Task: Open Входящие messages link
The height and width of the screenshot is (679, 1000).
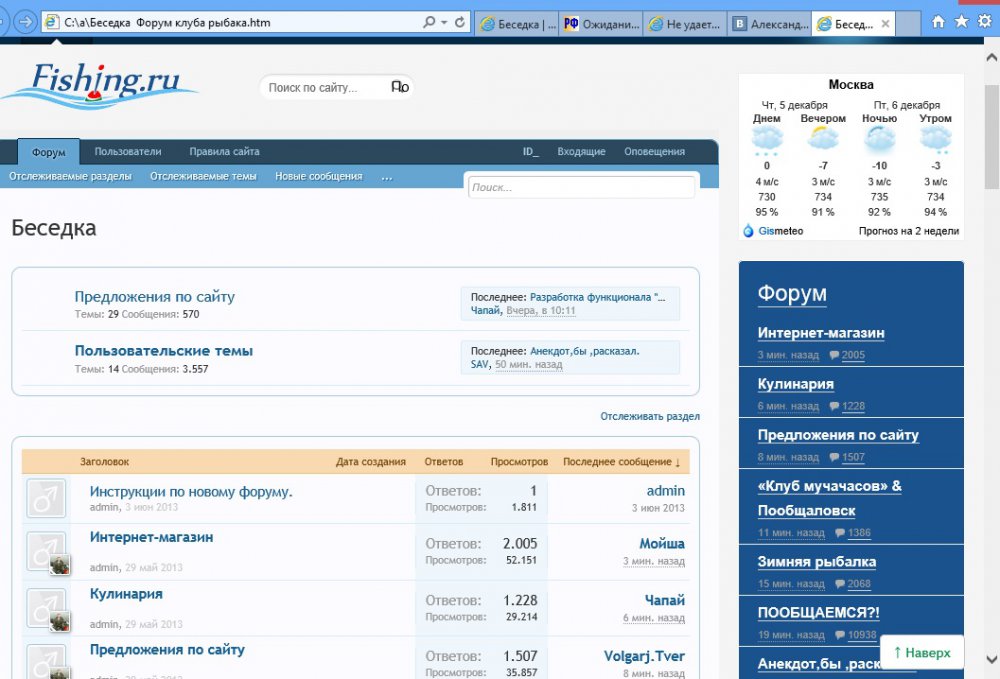Action: tap(581, 152)
